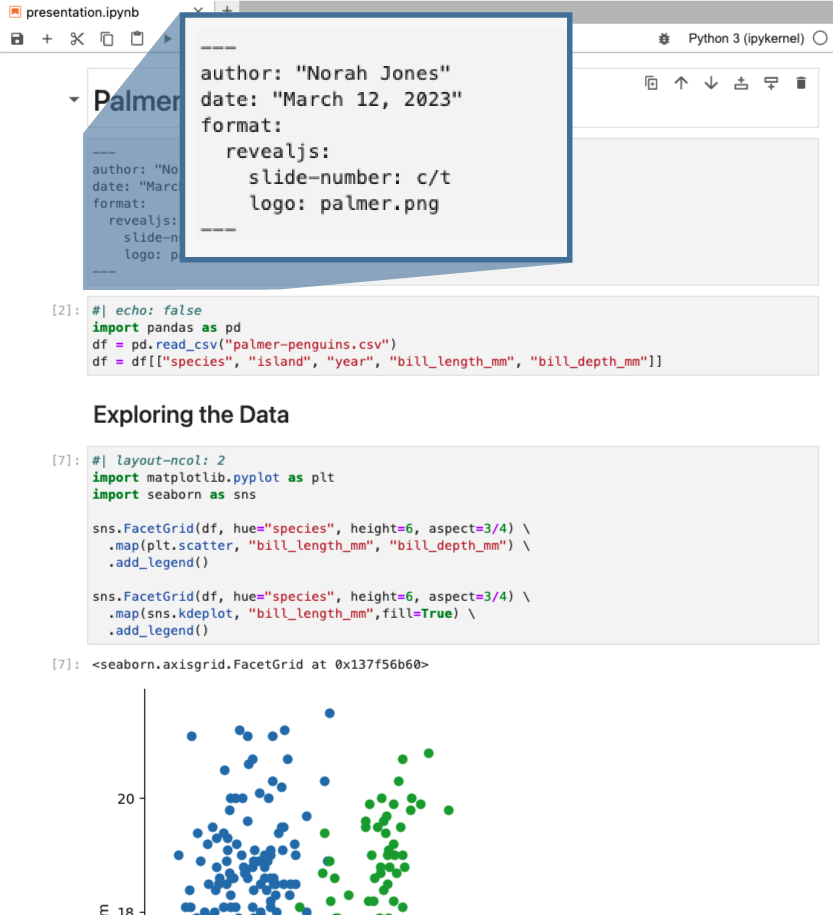Move the cell down with the arrow icon
Screen dimensions: 833x915
coord(711,83)
